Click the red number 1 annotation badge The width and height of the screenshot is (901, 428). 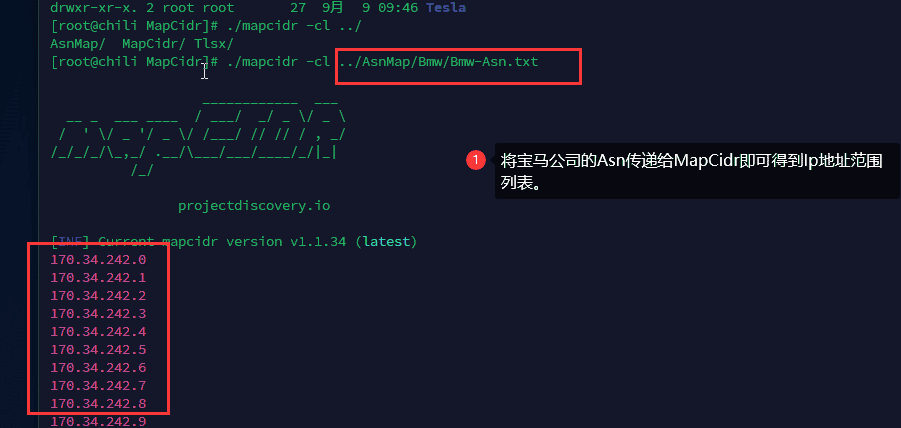coord(476,160)
